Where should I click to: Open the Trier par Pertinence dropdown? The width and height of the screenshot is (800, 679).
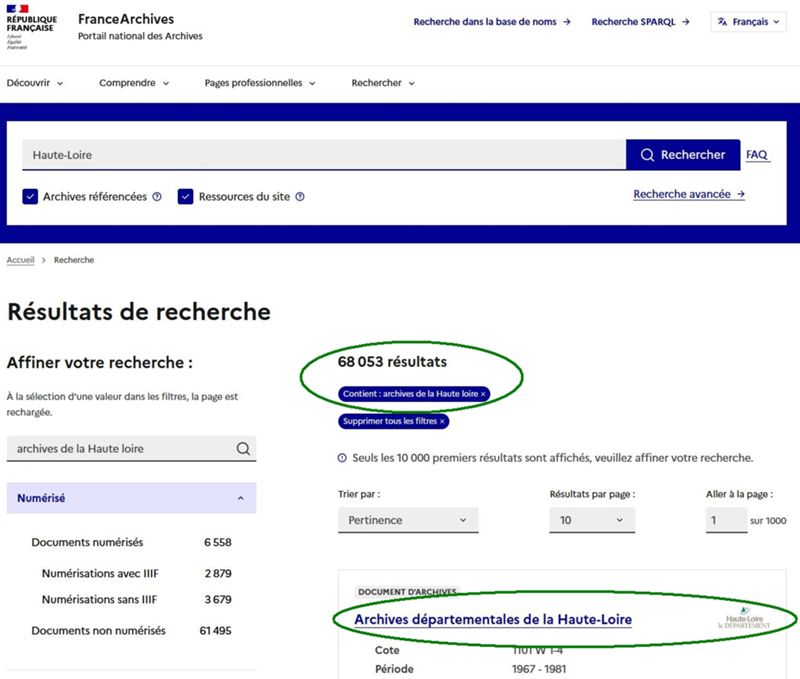[x=408, y=520]
